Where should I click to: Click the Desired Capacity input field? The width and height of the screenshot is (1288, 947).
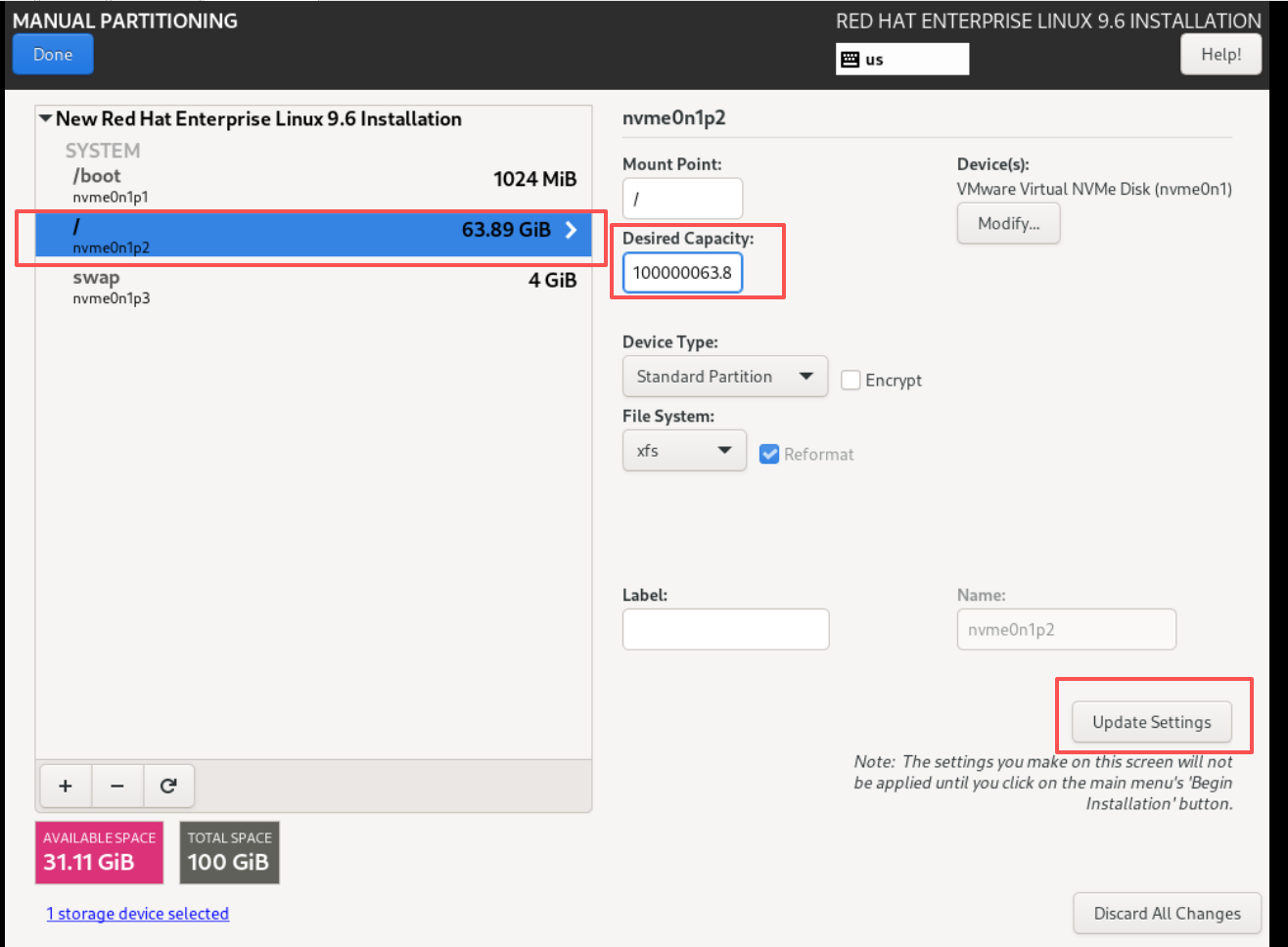click(682, 273)
